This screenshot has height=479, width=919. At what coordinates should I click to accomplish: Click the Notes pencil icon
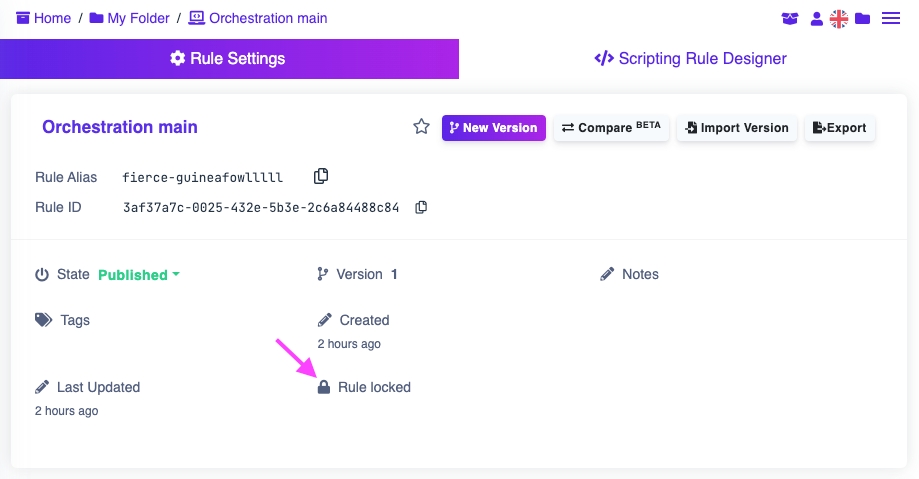pyautogui.click(x=607, y=274)
